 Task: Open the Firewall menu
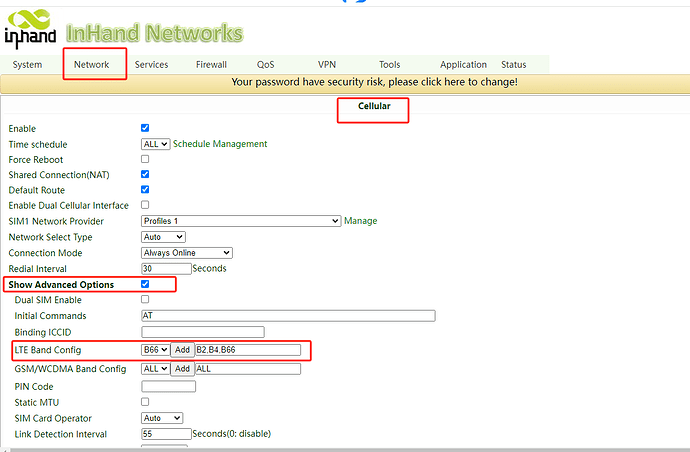tap(211, 65)
